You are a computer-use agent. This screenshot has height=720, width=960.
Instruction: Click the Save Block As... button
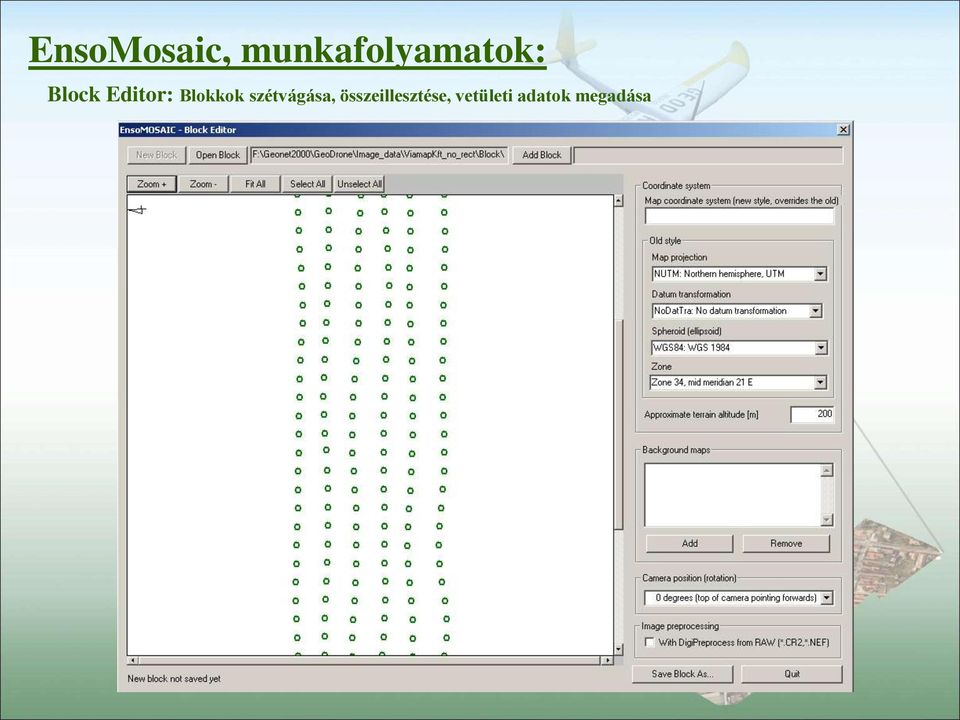682,674
